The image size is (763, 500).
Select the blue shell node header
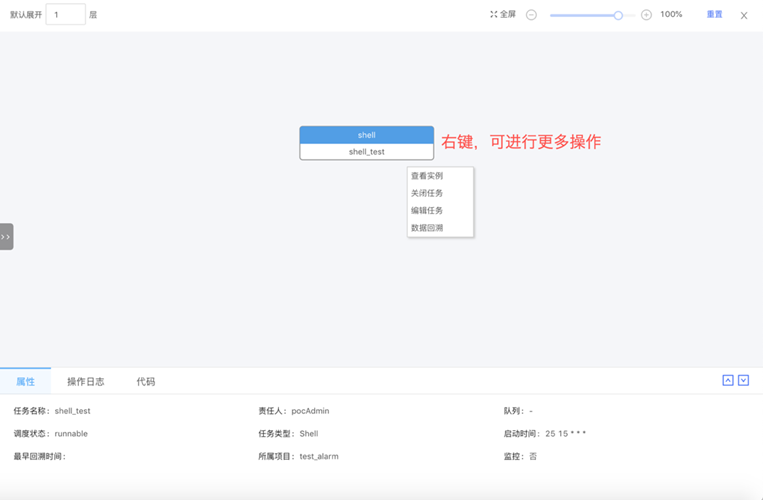pyautogui.click(x=366, y=135)
